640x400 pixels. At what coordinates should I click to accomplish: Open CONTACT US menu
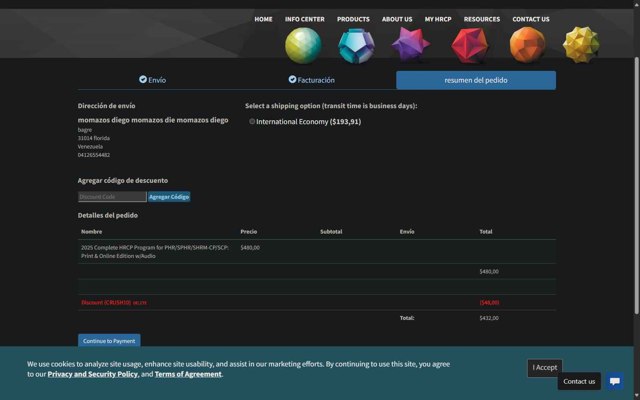pyautogui.click(x=531, y=19)
